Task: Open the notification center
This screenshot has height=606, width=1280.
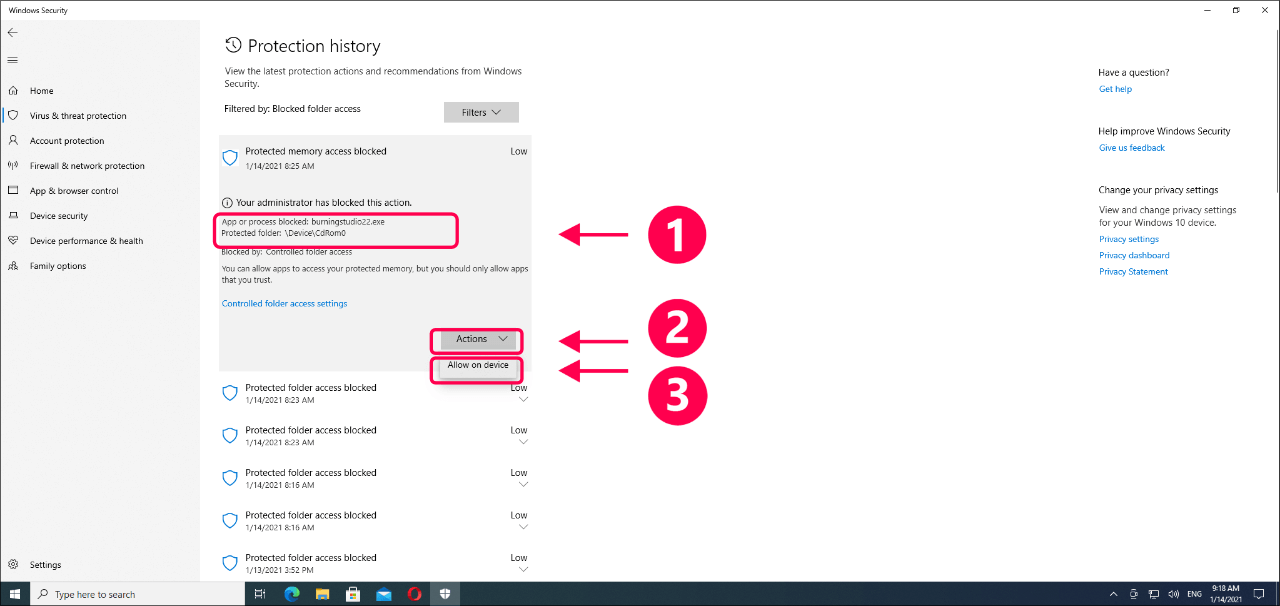Action: pos(1260,594)
